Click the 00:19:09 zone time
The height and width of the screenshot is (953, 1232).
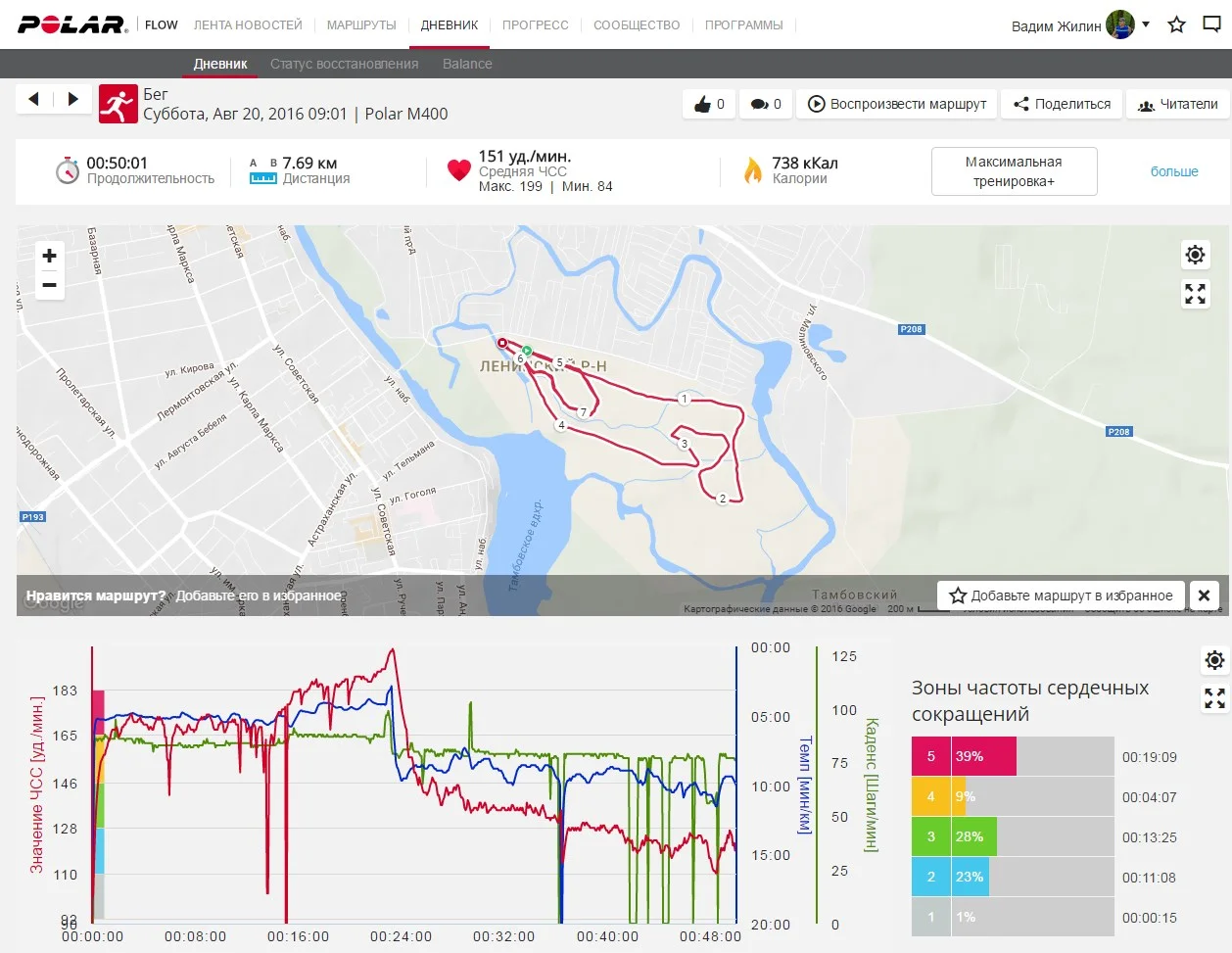click(1150, 757)
